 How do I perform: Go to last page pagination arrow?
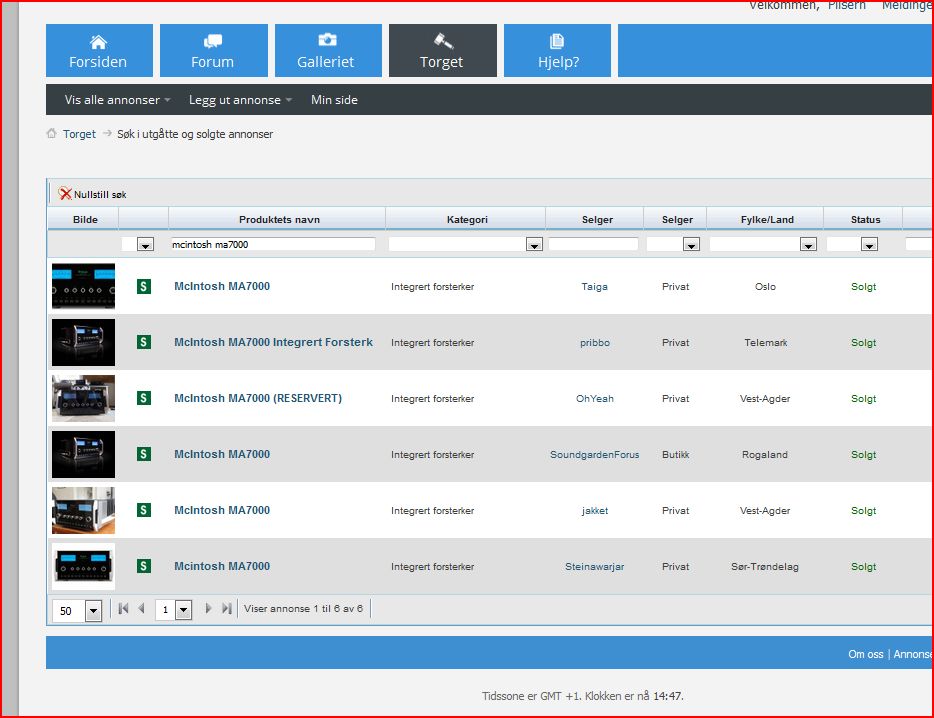tap(227, 608)
